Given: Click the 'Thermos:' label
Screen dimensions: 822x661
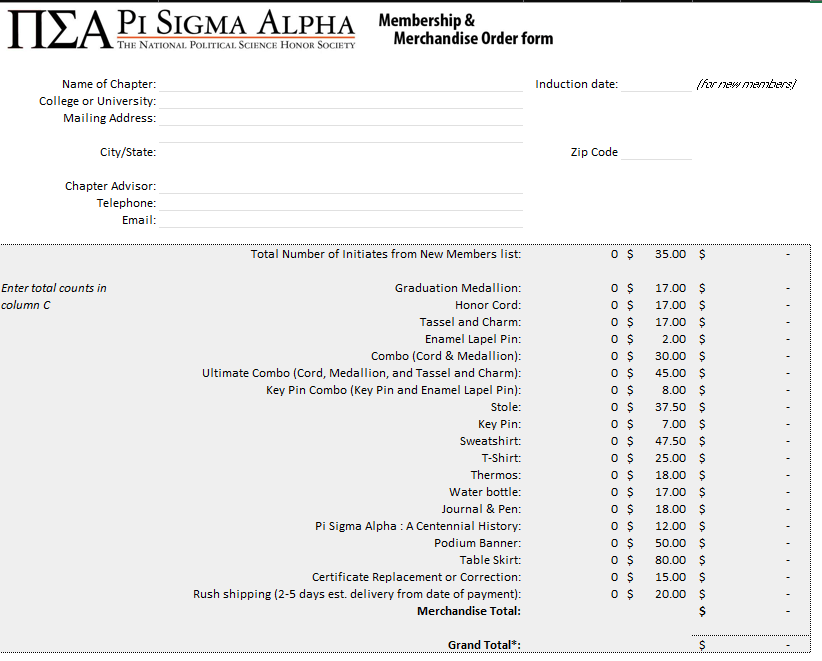Looking at the screenshot, I should (495, 475).
